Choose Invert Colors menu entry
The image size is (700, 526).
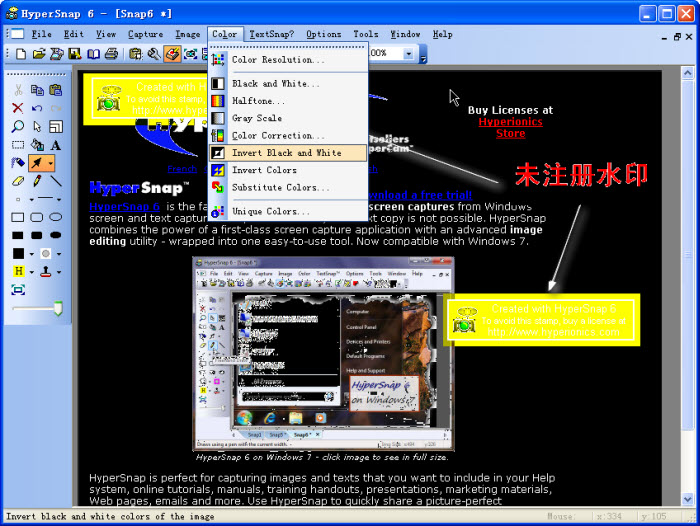(288, 170)
